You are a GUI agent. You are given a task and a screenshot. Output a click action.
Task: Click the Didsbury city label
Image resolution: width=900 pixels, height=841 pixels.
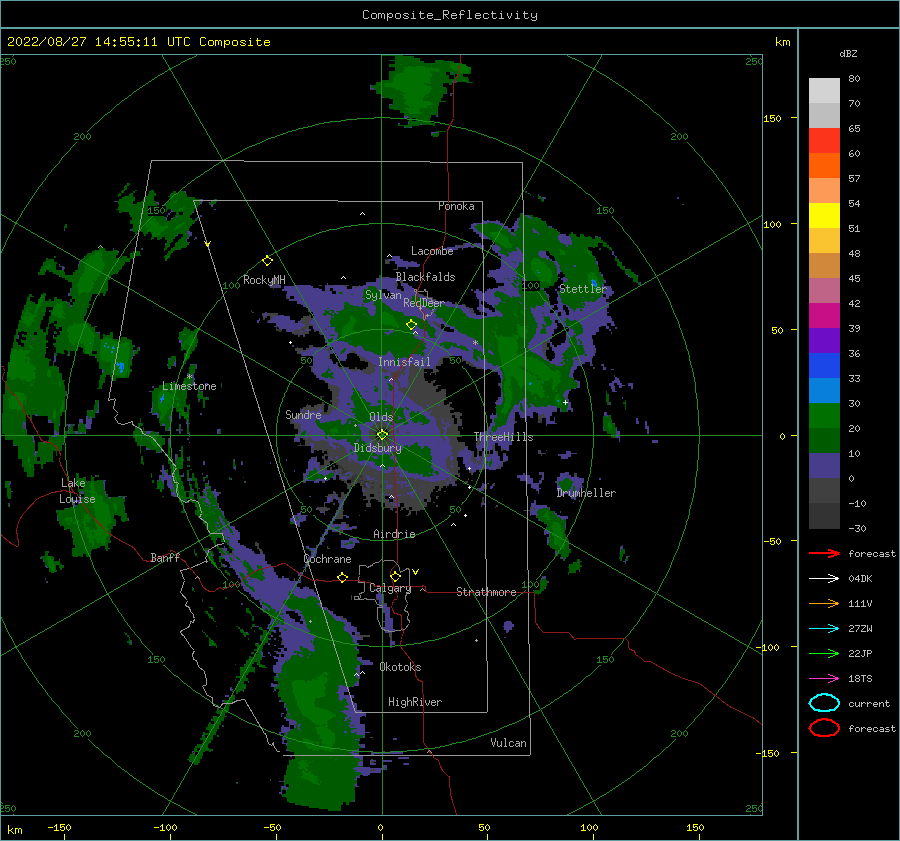pos(378,448)
